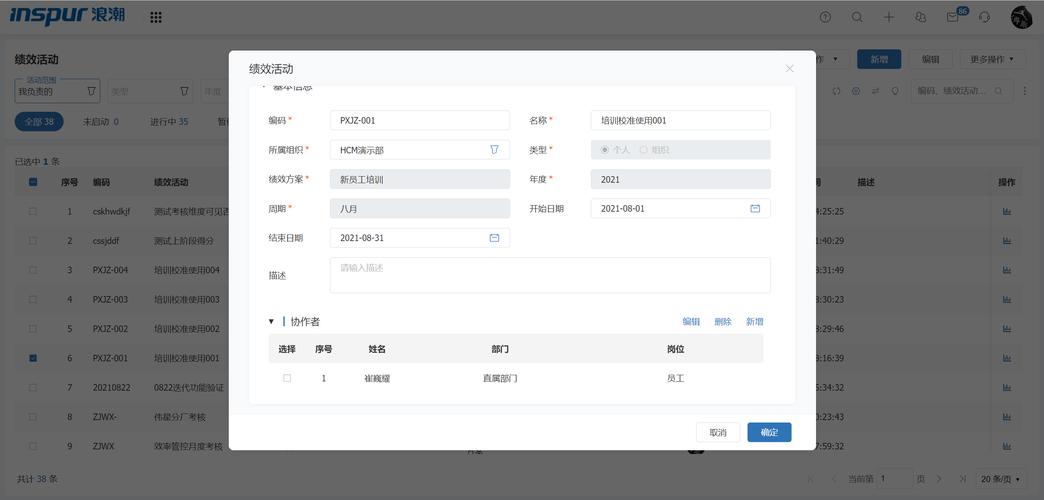Viewport: 1044px width, 500px height.
Task: Check the row 20210822 checkbox
Action: [x=33, y=387]
